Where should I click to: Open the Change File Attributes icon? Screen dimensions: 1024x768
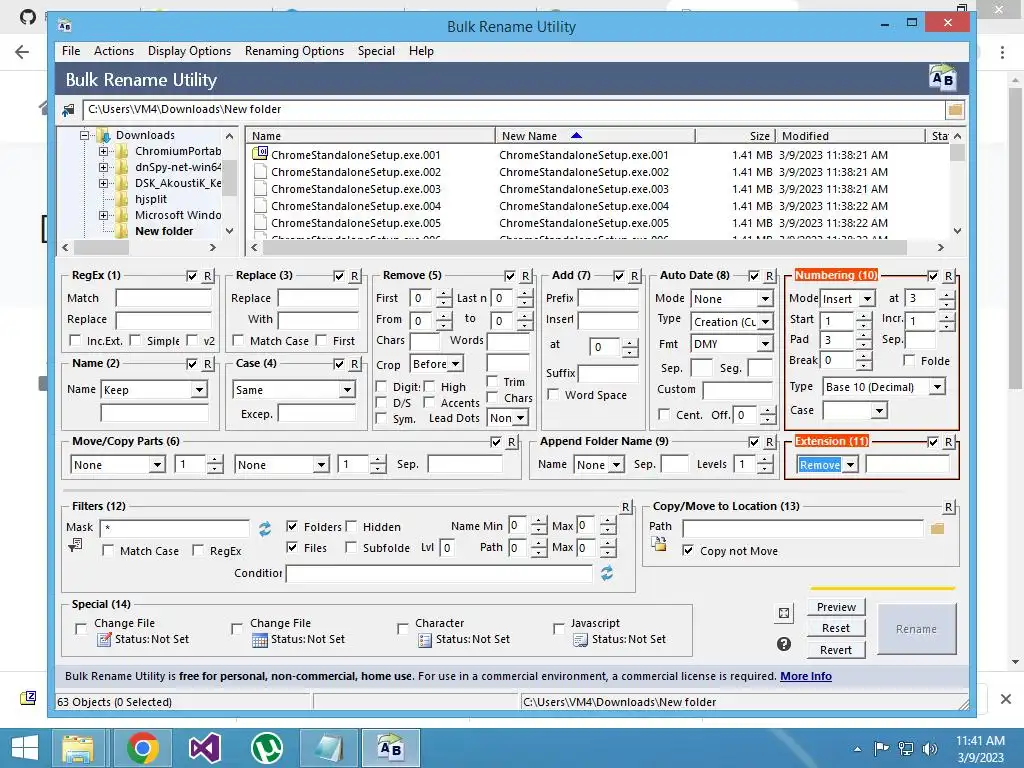click(x=104, y=640)
